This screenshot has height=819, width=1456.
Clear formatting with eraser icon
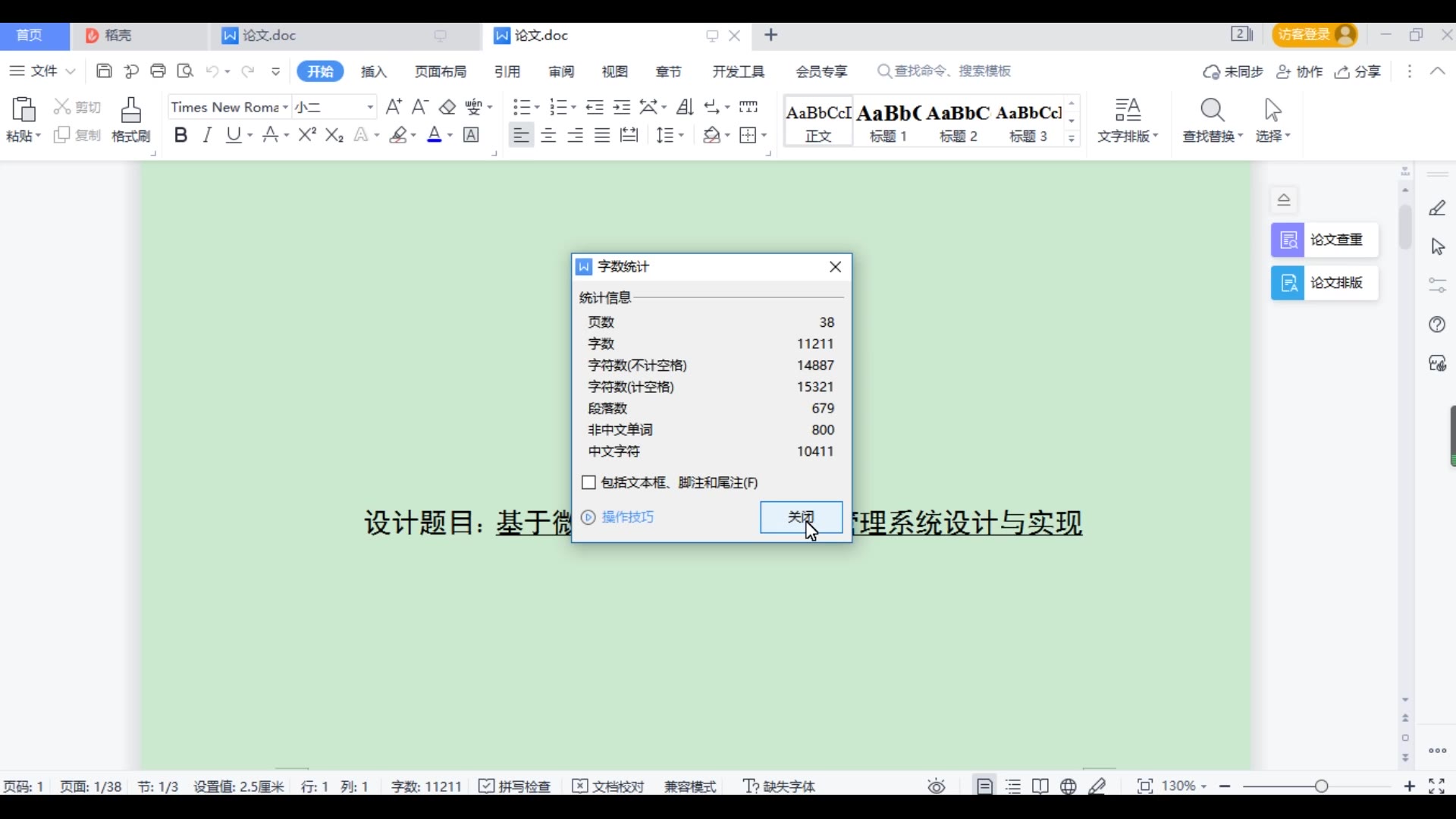coord(447,107)
